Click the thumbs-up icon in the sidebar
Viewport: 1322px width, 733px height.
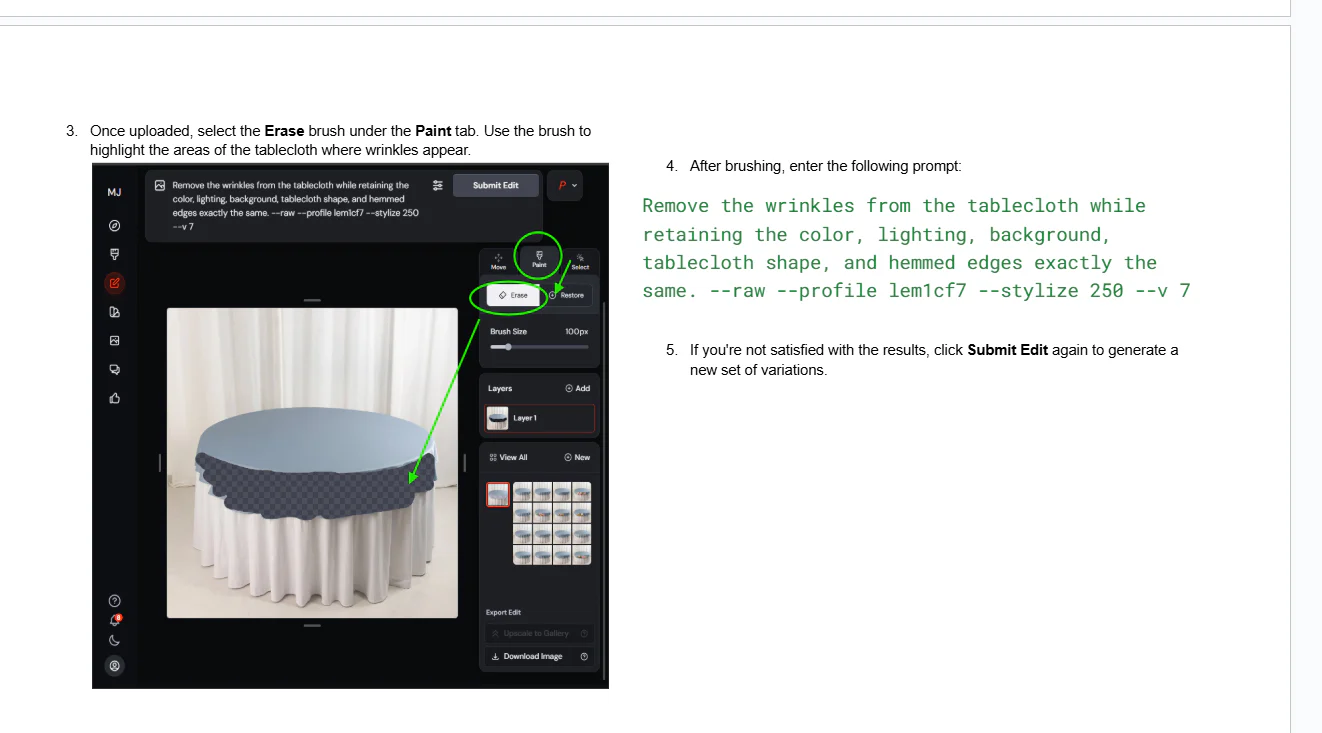[114, 398]
